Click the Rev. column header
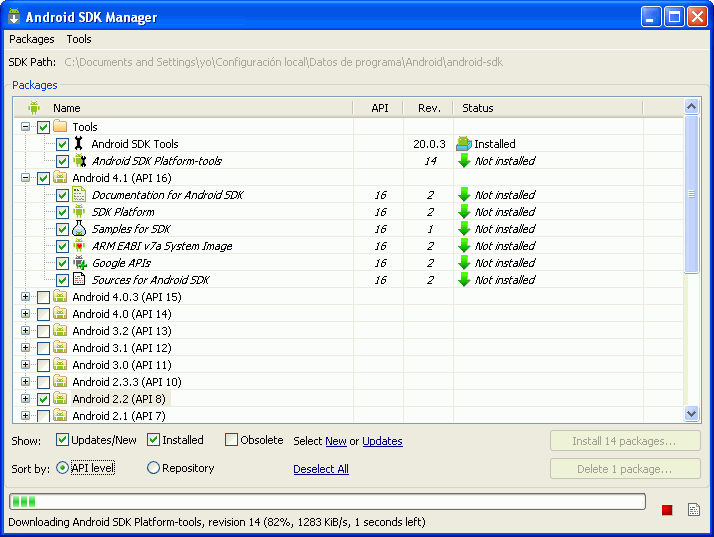Screen dimensions: 714x537 [429, 108]
